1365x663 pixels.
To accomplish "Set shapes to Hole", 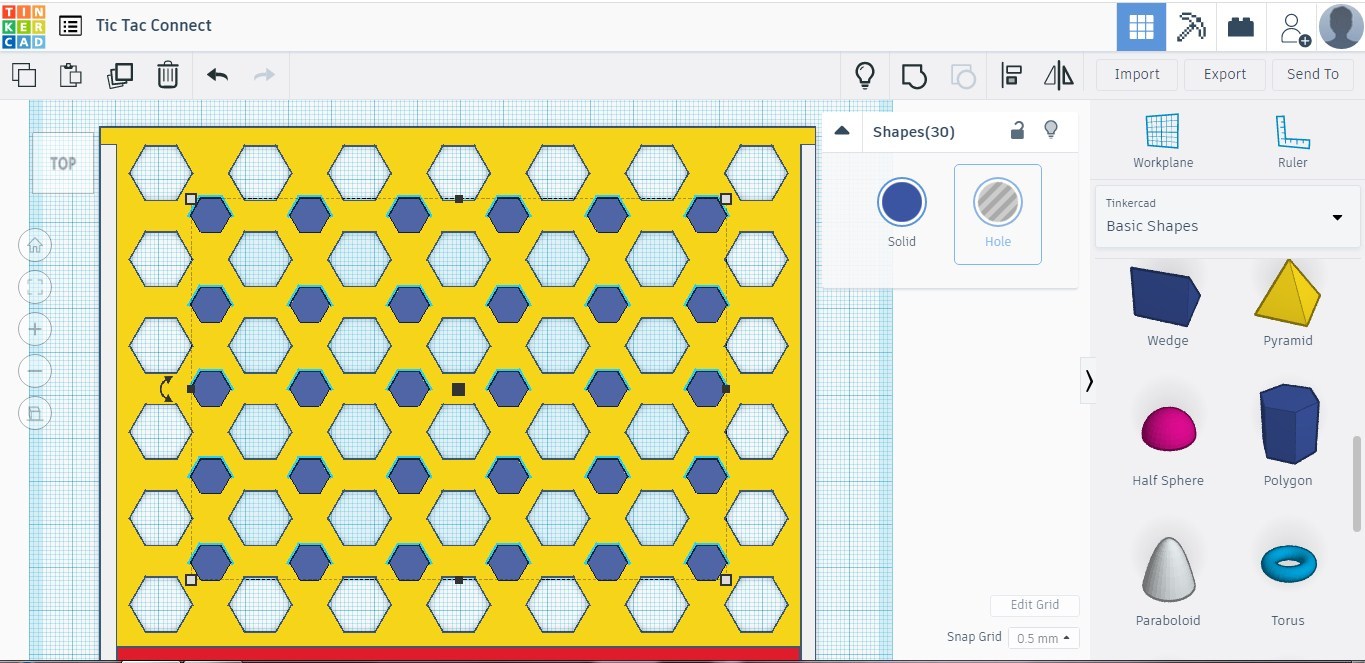I will [x=998, y=213].
